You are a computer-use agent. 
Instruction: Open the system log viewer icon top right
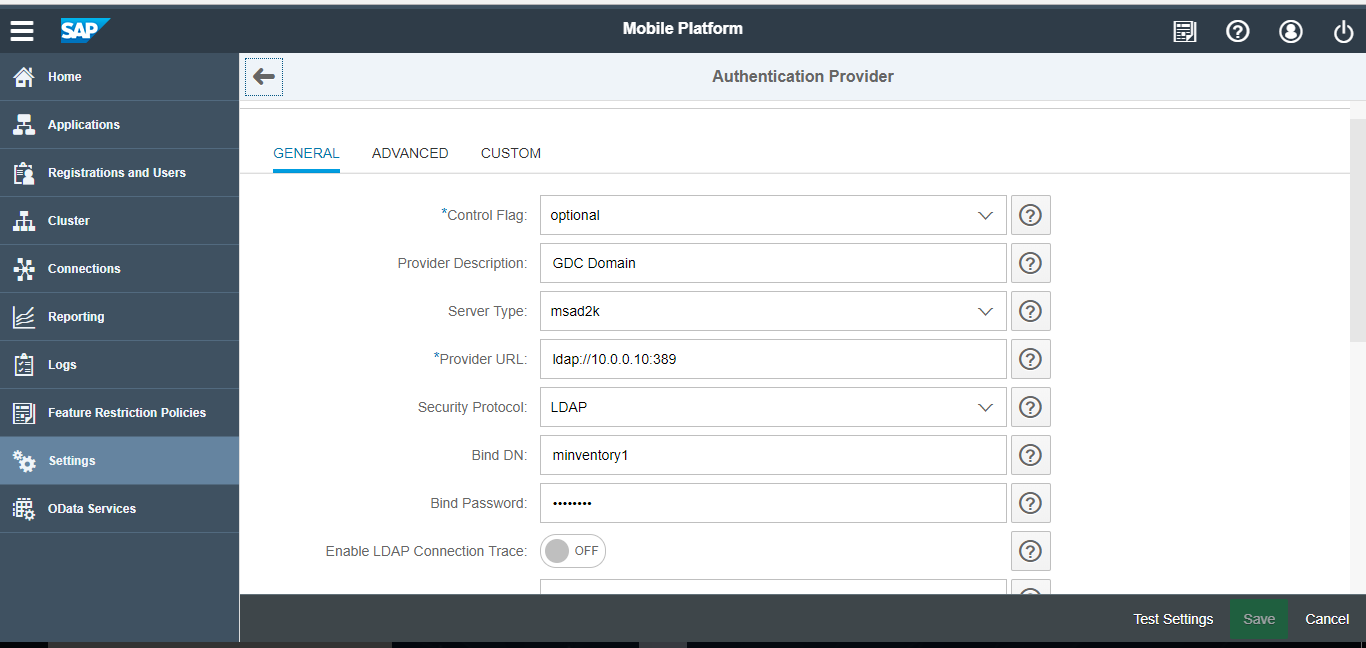[x=1184, y=31]
